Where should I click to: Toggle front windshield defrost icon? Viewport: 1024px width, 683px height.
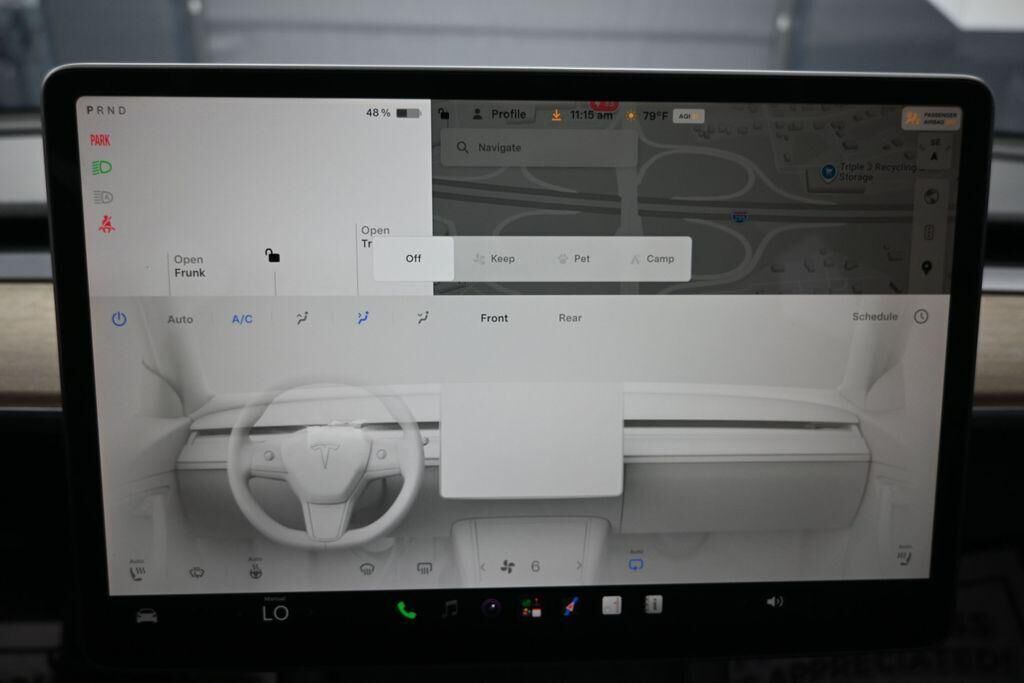(367, 569)
